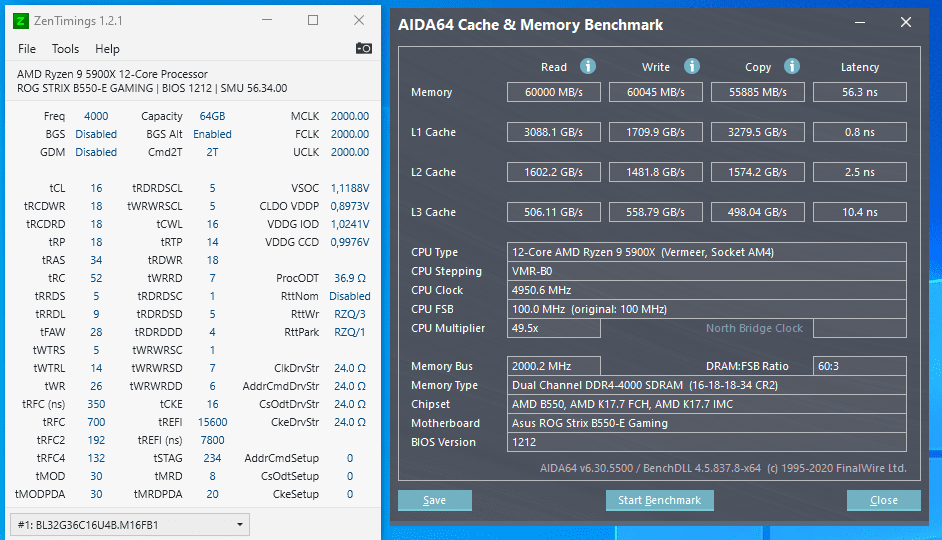Click the L1 Cache Read 3088.1 GB/s field
The image size is (942, 540).
[x=553, y=132]
